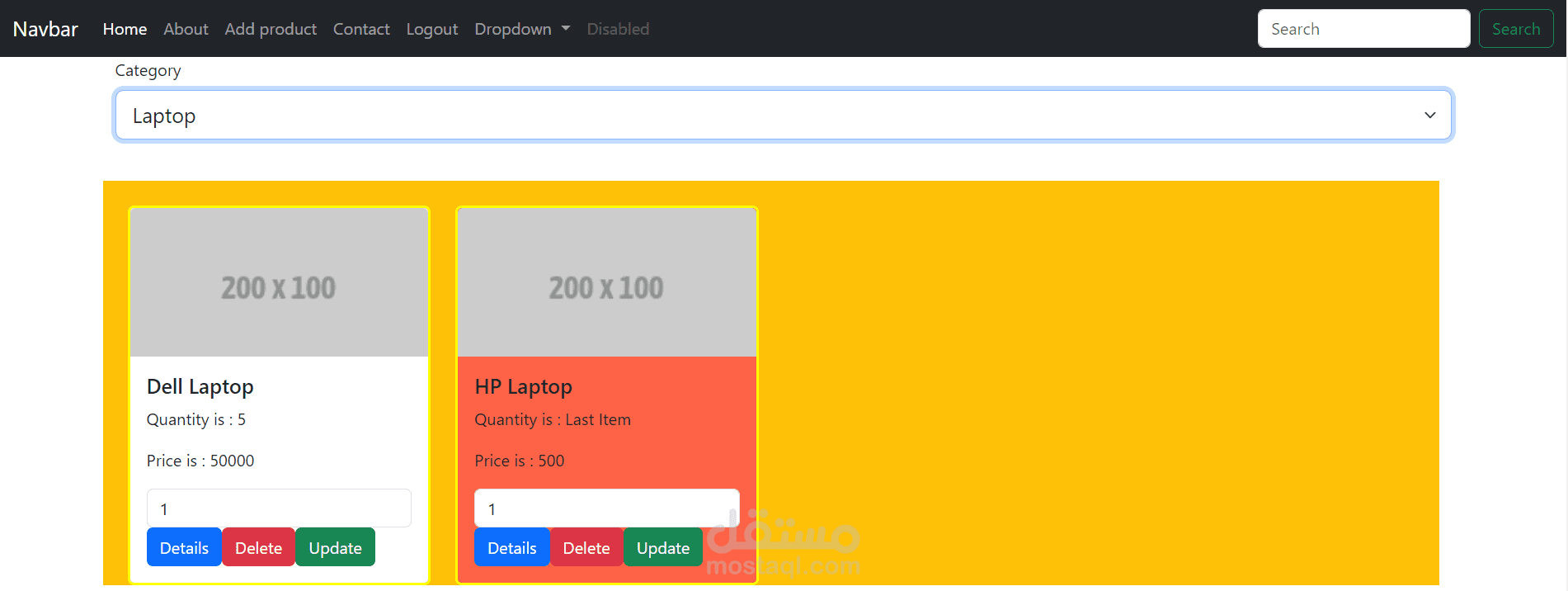
Task: Click the Dell Laptop placeholder image
Action: (279, 282)
